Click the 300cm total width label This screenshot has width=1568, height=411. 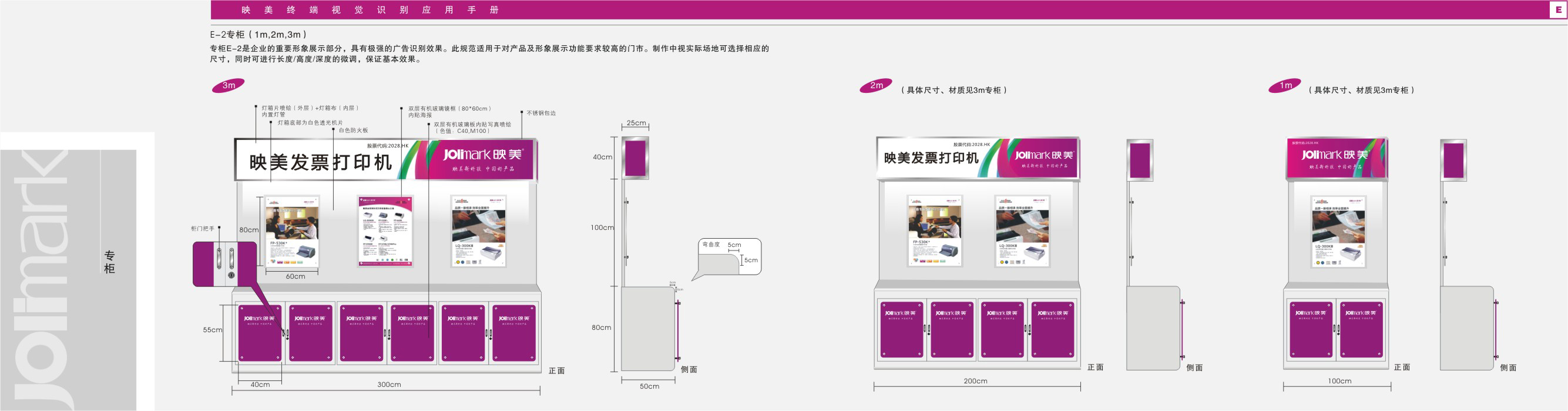point(389,385)
